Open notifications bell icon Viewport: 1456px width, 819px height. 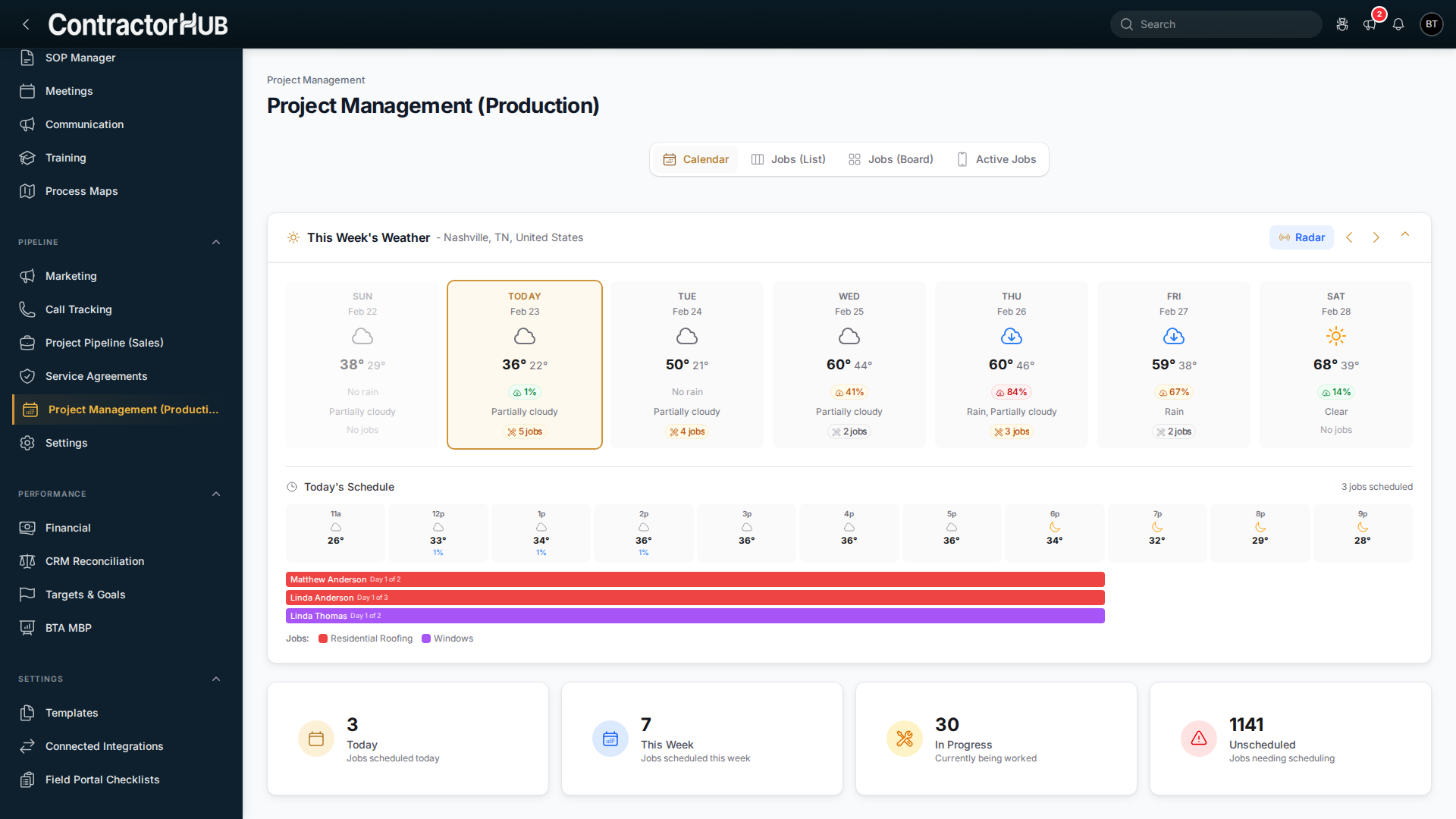(x=1398, y=24)
